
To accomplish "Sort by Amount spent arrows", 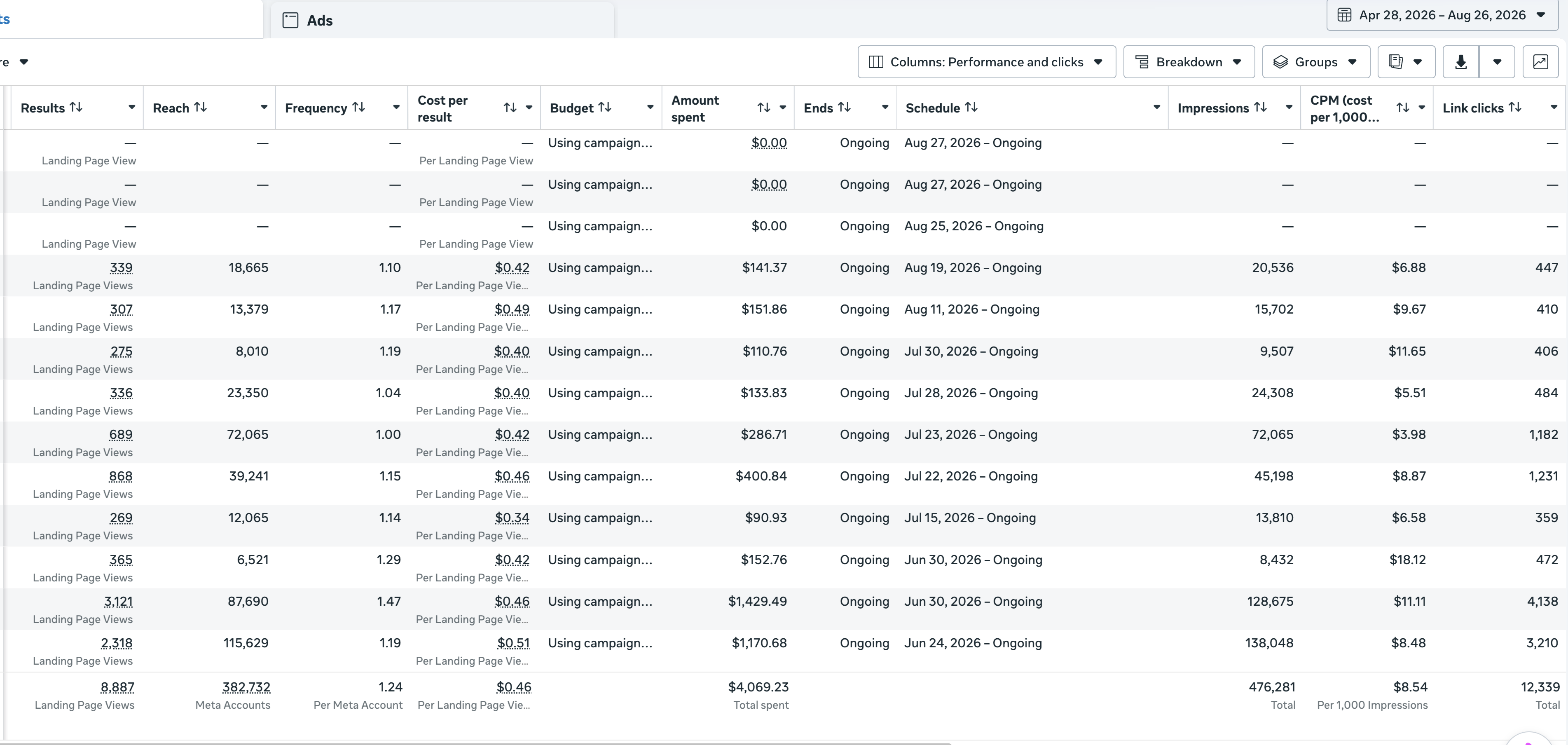I will 764,108.
